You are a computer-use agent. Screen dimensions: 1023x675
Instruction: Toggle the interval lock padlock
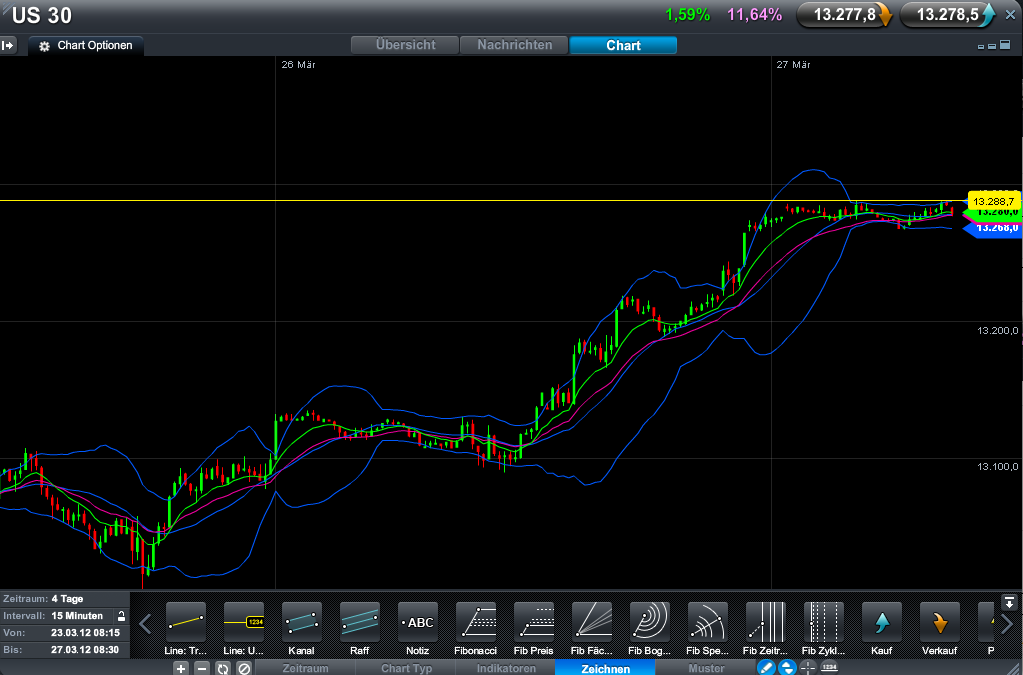click(x=121, y=616)
